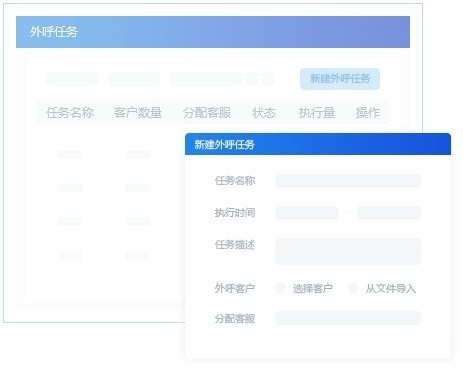Select the 选择客户 radio option
Screen dimensions: 463x378
(x=280, y=288)
